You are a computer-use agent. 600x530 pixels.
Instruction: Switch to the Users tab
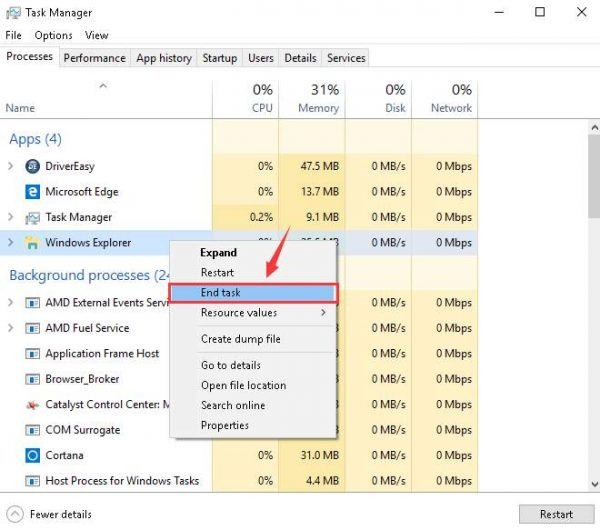coord(261,58)
